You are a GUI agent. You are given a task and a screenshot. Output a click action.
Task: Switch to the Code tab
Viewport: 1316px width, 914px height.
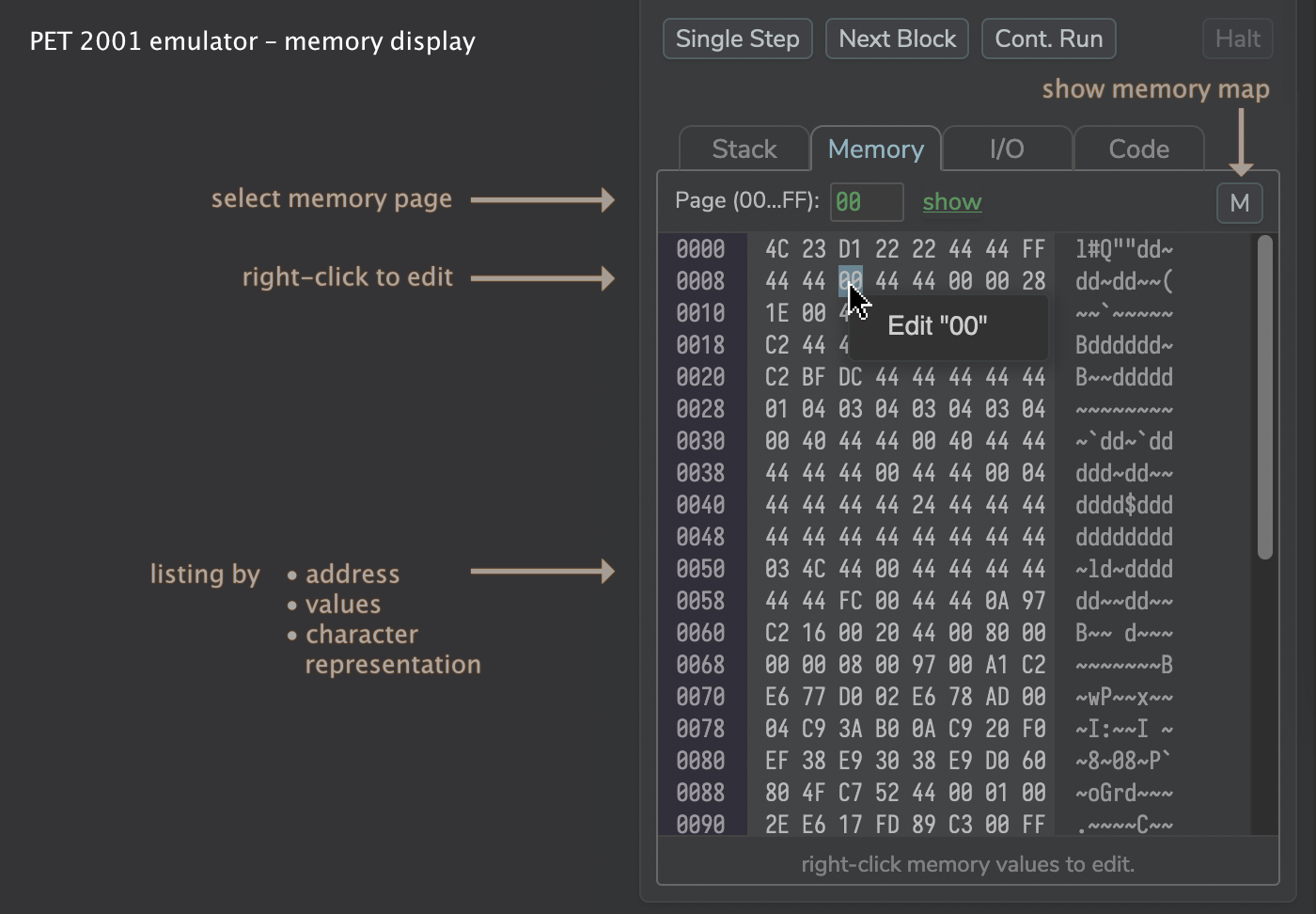[1138, 149]
